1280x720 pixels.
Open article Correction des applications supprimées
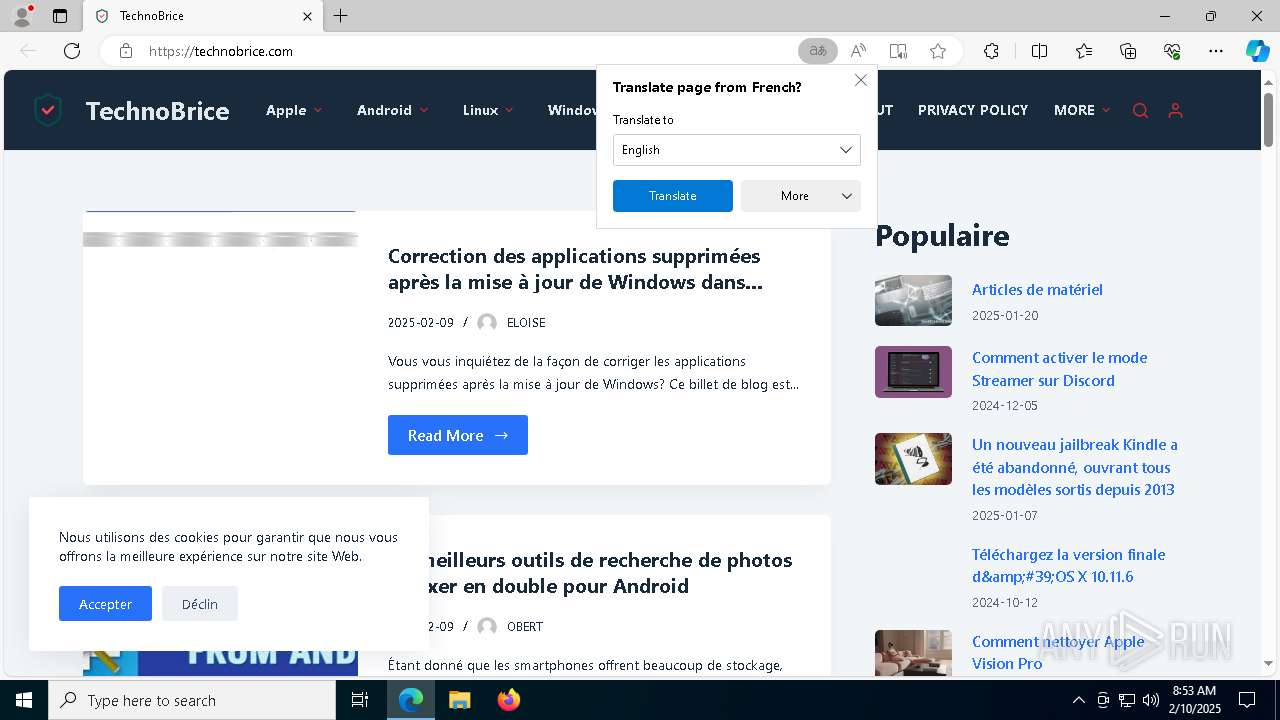point(575,269)
